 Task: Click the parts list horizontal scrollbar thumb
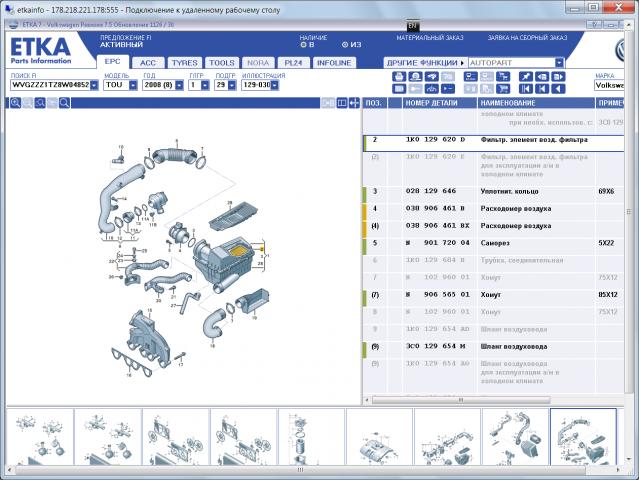coord(461,400)
